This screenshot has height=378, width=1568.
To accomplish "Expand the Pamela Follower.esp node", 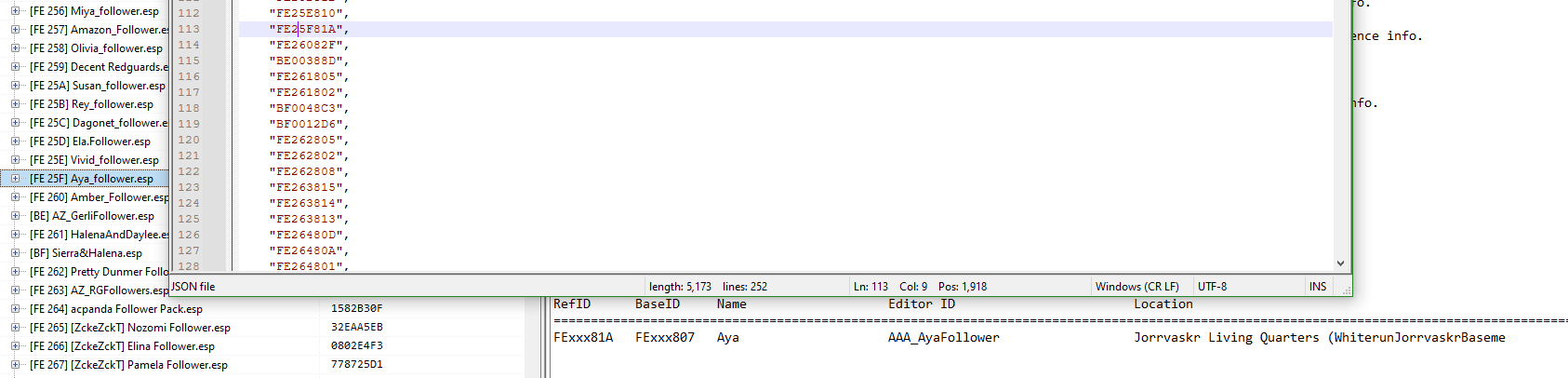I will [15, 365].
